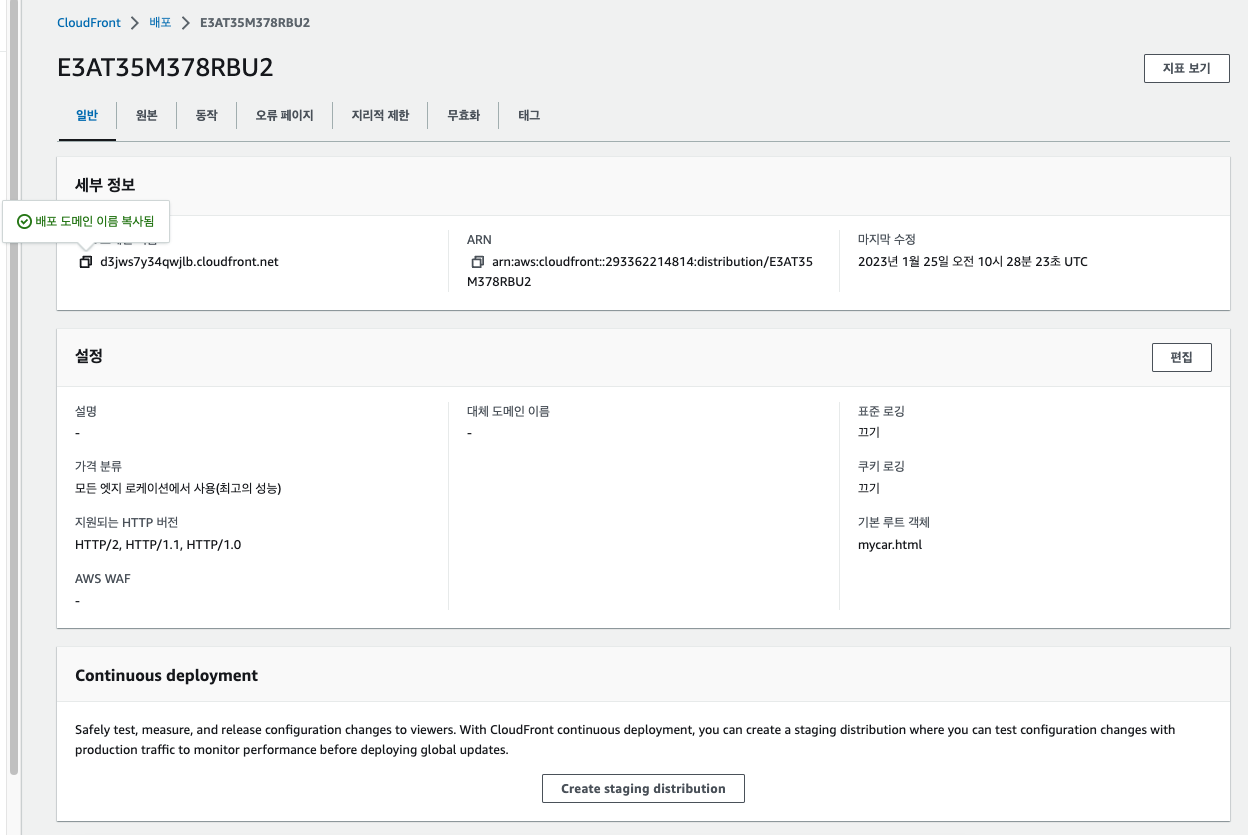
Task: Open the 동작 tab
Action: 207,116
